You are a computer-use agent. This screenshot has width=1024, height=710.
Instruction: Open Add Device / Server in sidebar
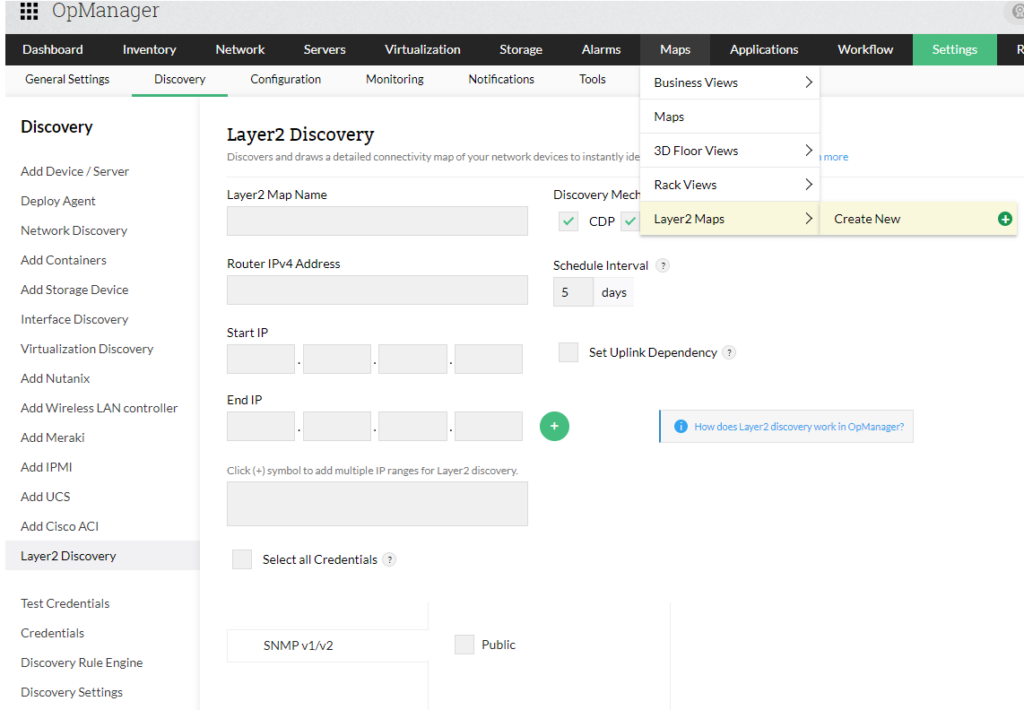point(74,171)
